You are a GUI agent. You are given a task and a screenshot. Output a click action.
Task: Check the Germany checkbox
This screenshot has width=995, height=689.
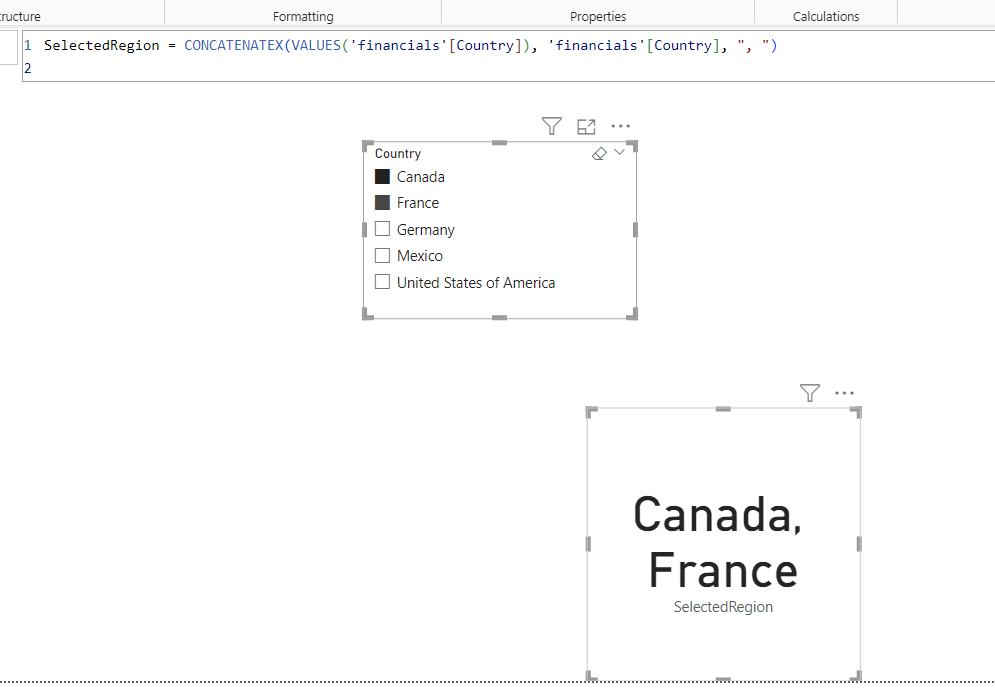(382, 228)
